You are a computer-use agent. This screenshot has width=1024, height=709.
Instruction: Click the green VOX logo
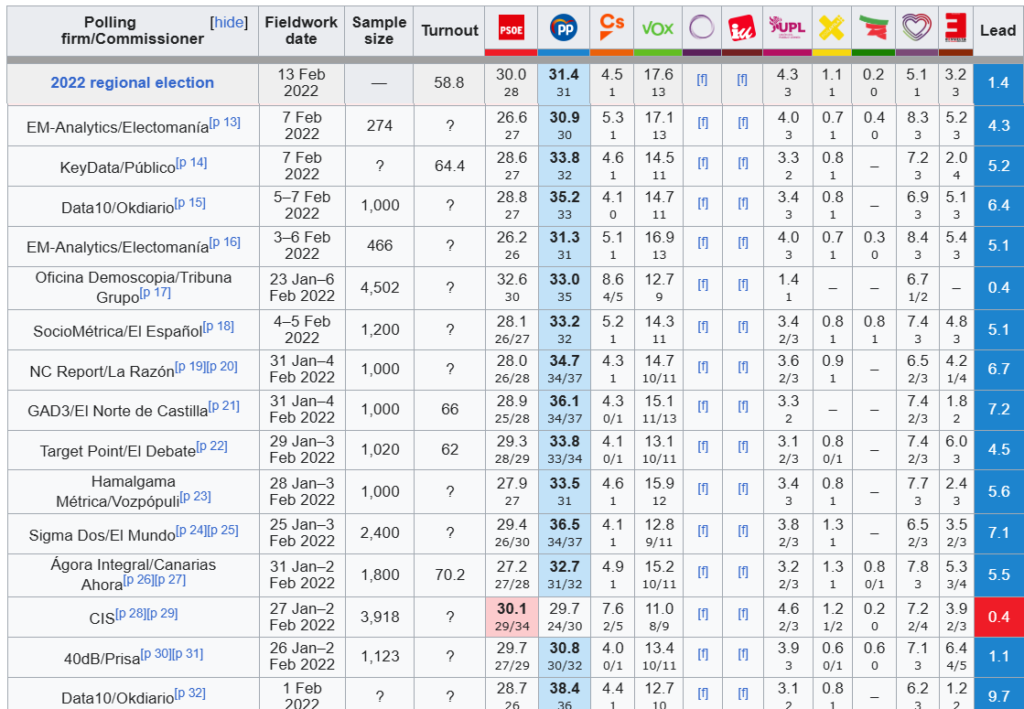pyautogui.click(x=657, y=29)
